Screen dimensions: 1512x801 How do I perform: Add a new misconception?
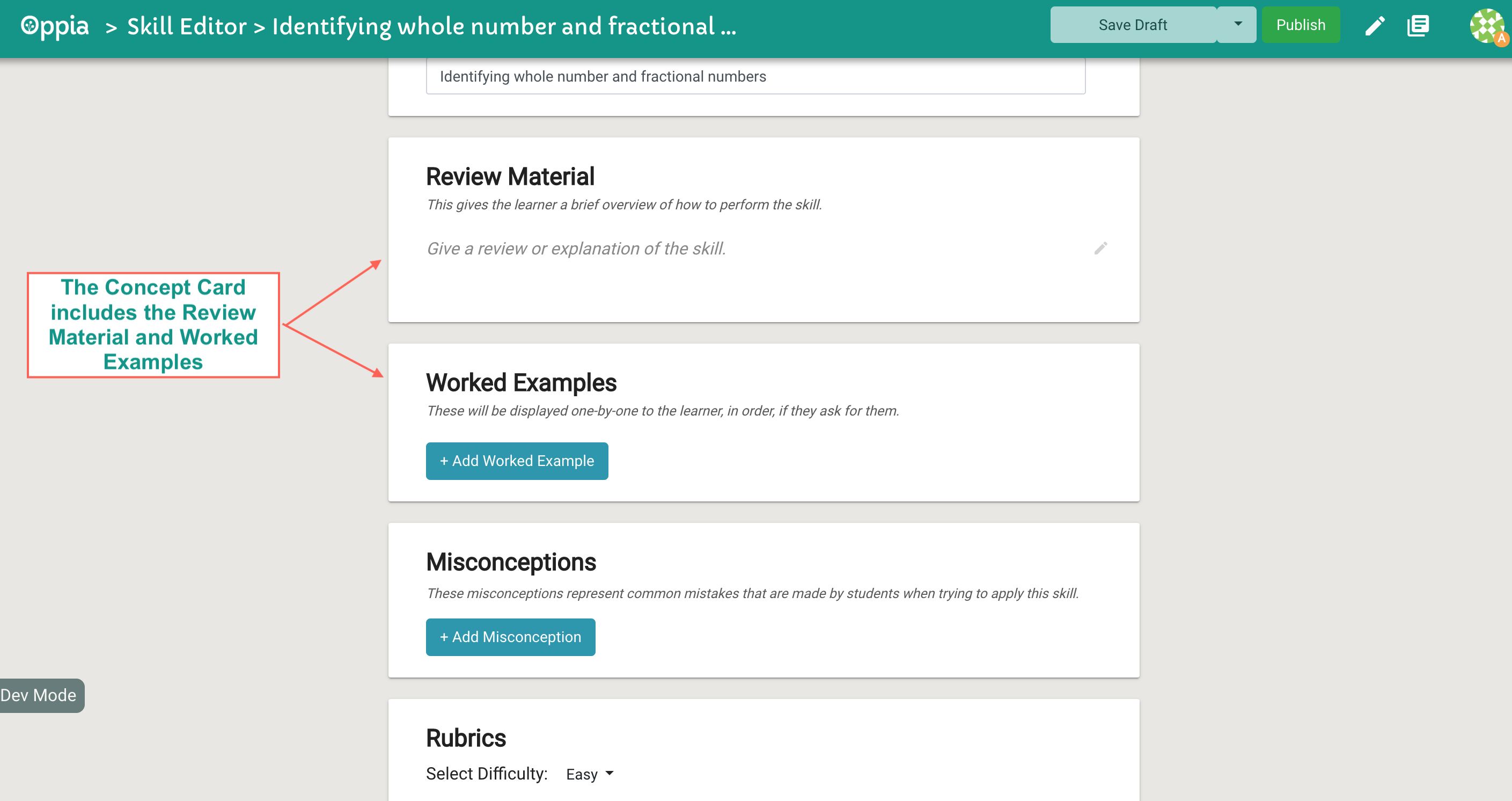pos(510,637)
